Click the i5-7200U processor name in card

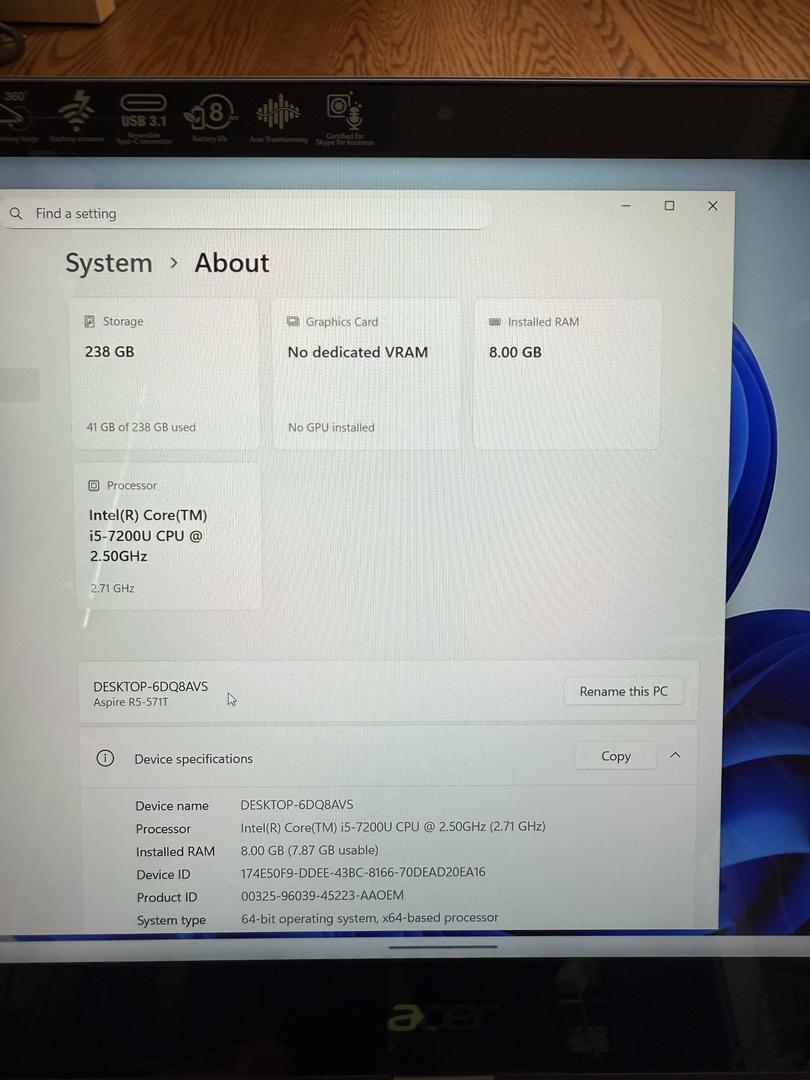pyautogui.click(x=147, y=535)
